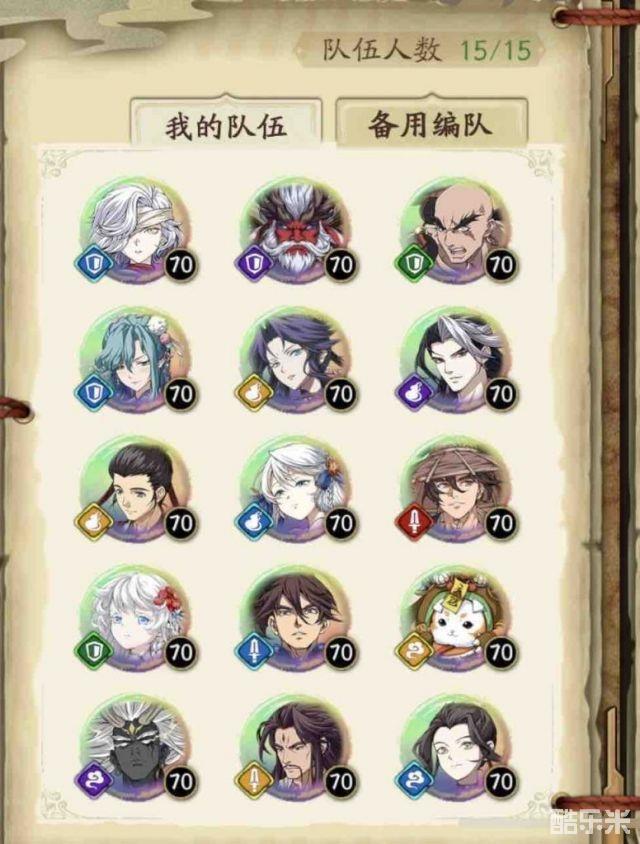
Task: Choose the dark-haired hero with topknot
Action: tap(137, 489)
